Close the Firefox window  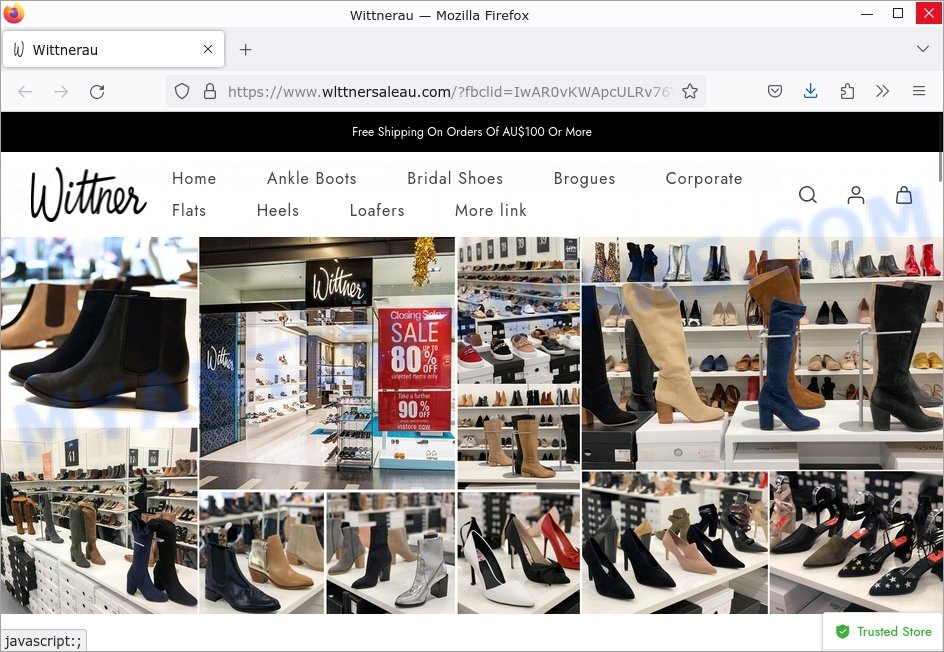click(928, 13)
